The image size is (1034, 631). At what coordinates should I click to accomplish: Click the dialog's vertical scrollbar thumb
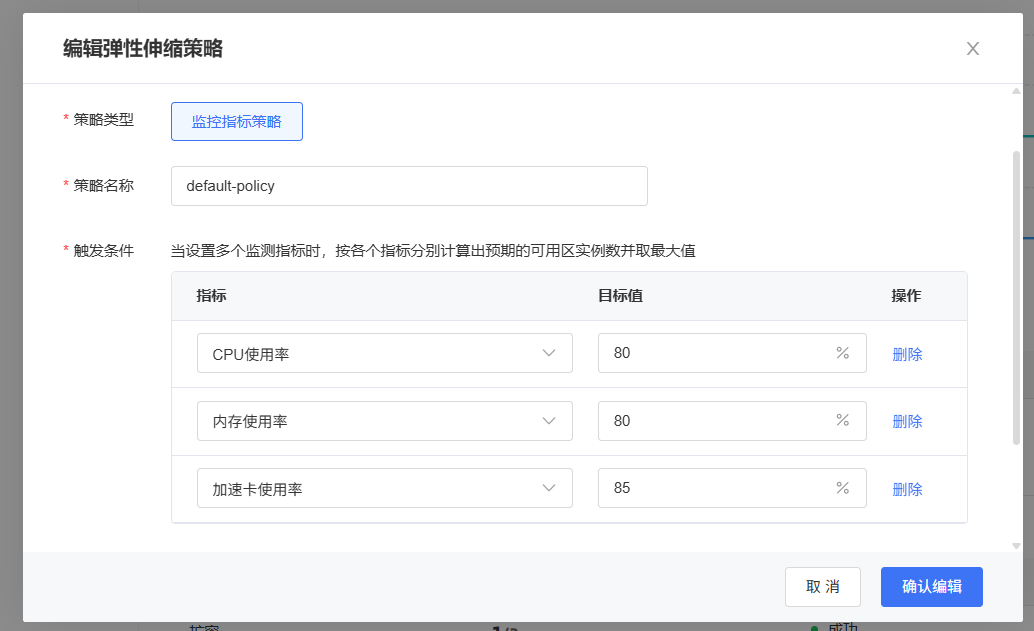coord(1017,297)
